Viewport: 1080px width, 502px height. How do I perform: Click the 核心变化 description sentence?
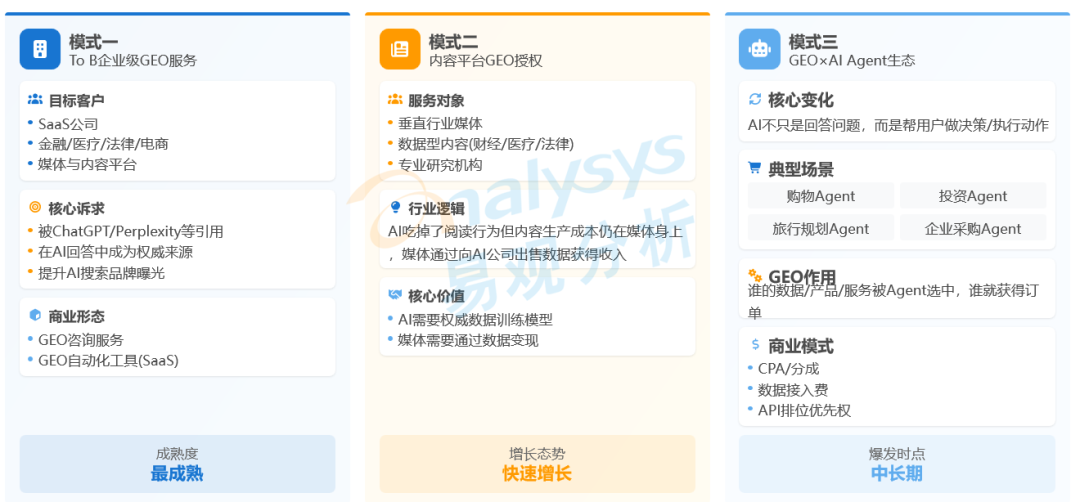coord(898,125)
